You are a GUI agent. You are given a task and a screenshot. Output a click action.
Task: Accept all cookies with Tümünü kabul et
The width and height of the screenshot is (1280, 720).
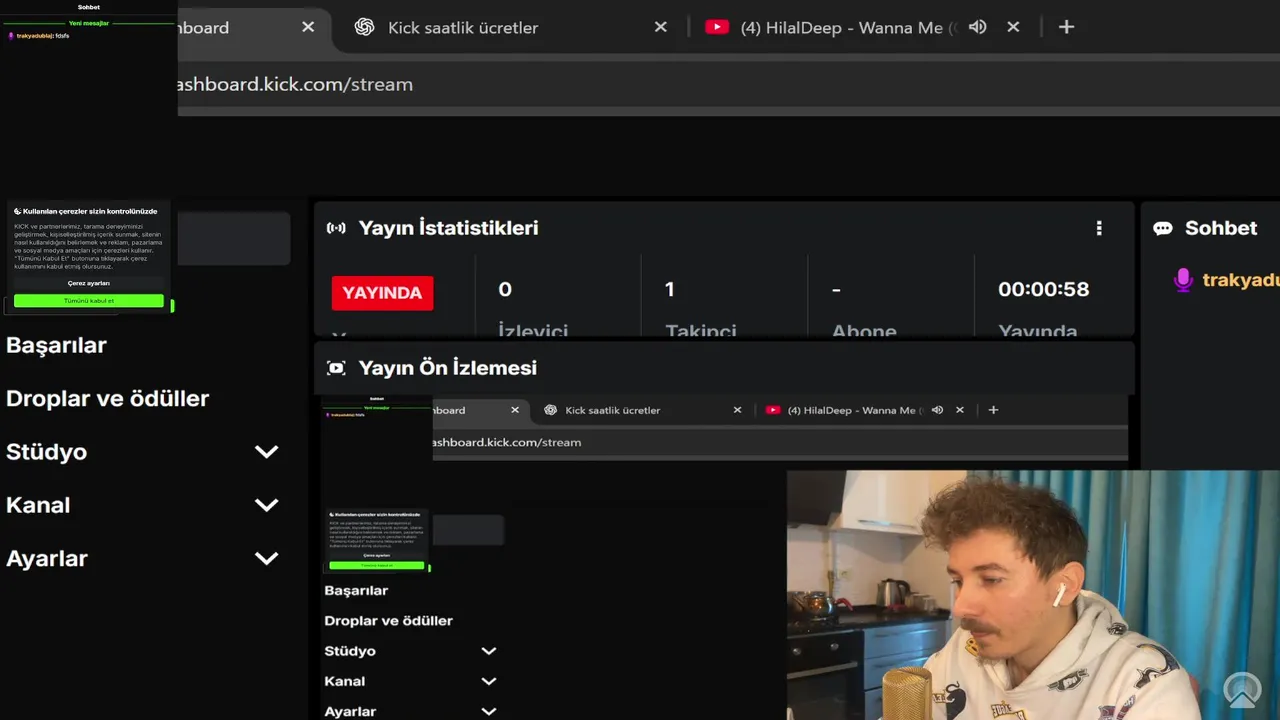89,300
